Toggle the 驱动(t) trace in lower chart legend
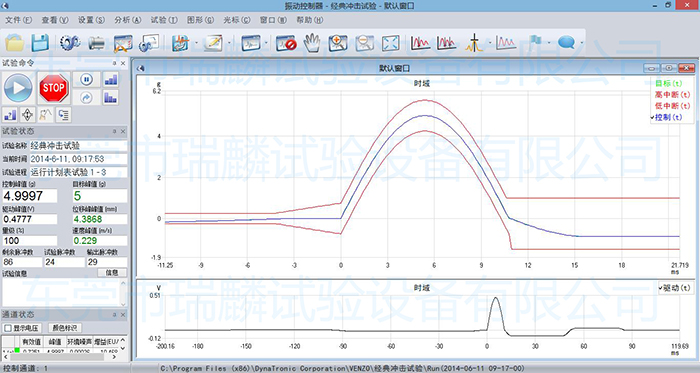This screenshot has width=700, height=373. pyautogui.click(x=675, y=288)
